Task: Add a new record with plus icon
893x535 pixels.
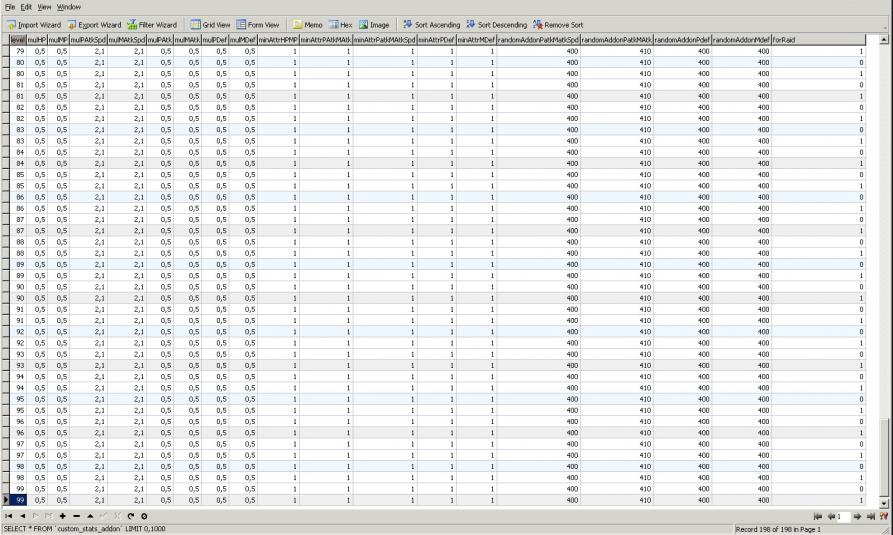Action: pyautogui.click(x=62, y=516)
